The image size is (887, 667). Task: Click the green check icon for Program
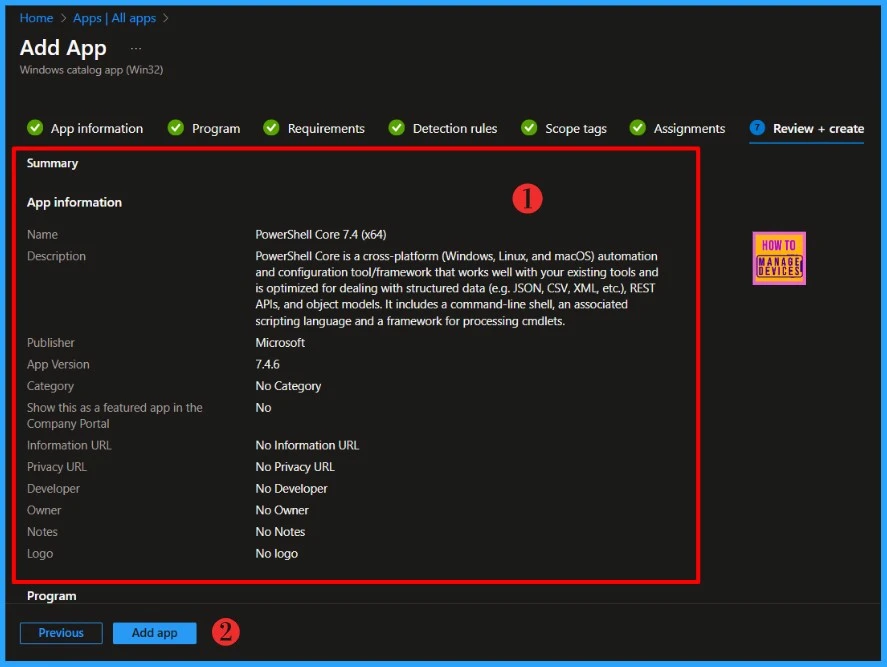pos(176,128)
